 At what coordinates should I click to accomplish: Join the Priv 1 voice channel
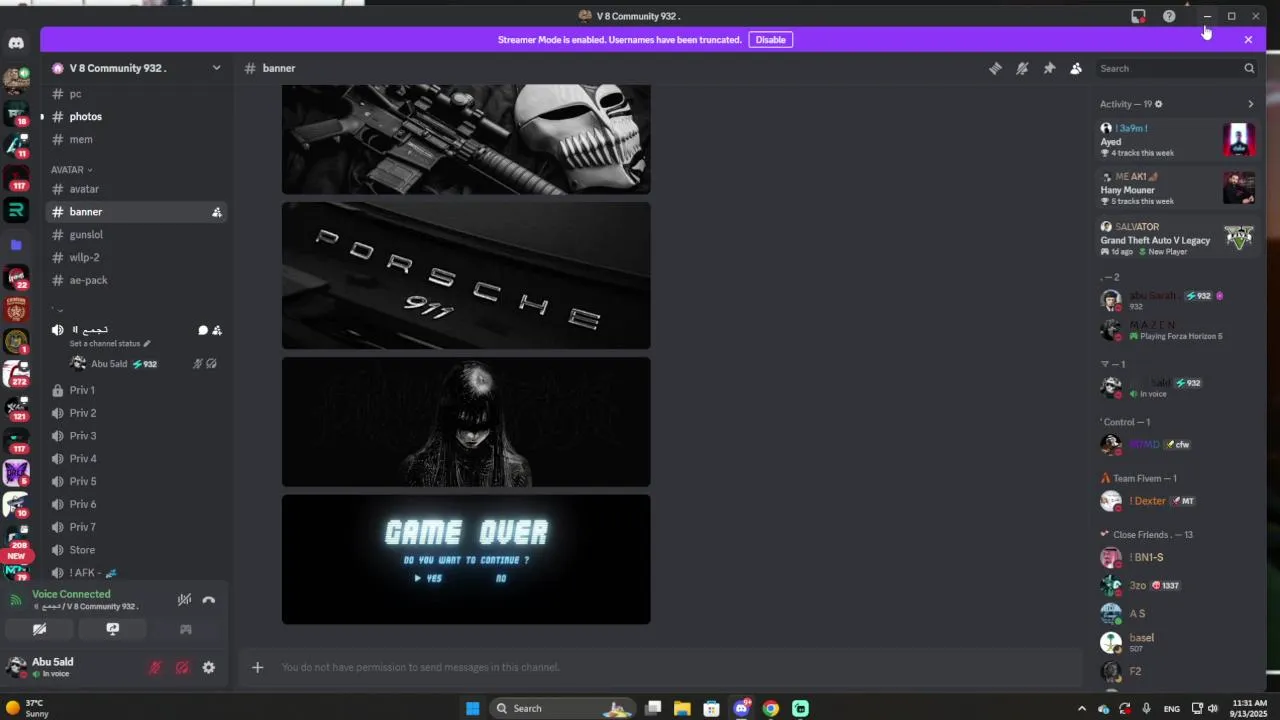(136, 390)
